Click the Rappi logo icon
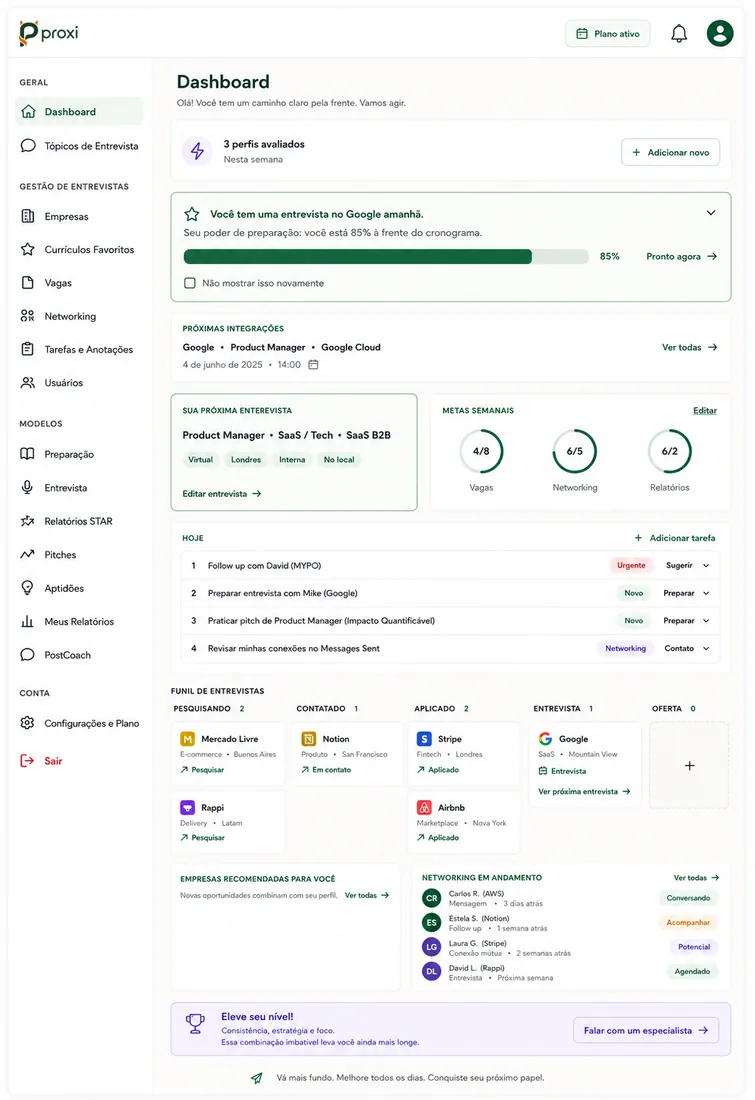755x1100 pixels. [x=187, y=807]
